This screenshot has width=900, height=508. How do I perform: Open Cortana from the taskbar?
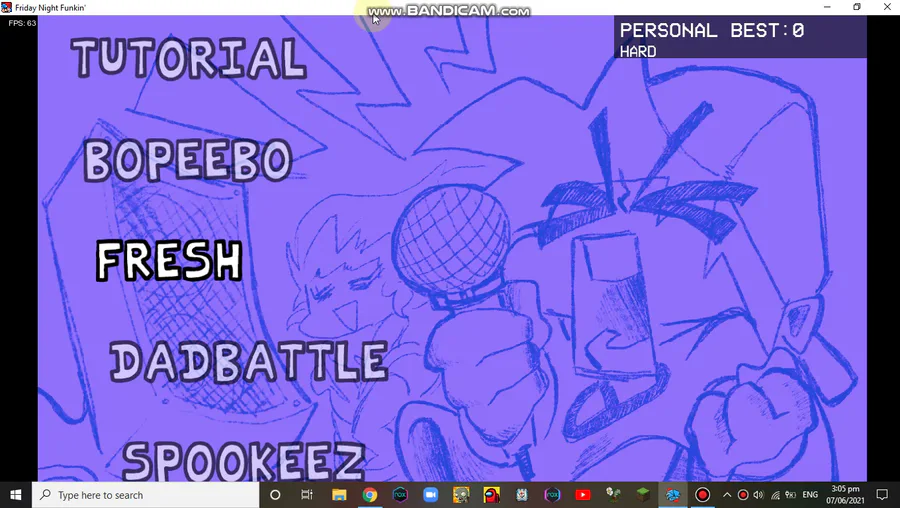275,495
